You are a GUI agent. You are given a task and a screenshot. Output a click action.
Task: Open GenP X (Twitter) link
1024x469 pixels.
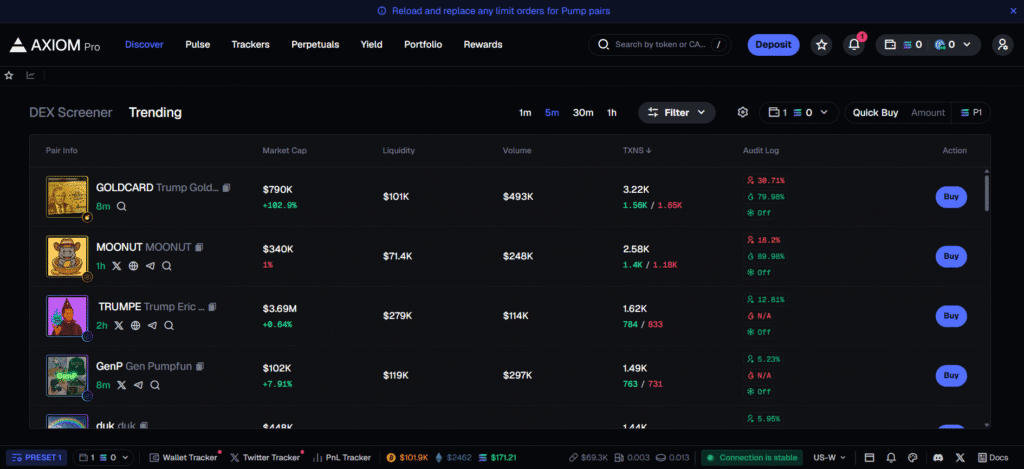coord(121,385)
